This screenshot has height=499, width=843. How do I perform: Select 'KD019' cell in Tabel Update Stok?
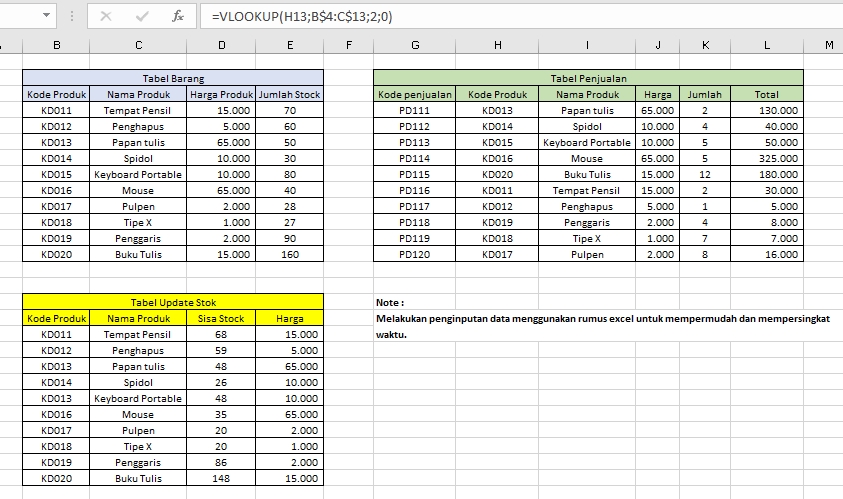56,462
